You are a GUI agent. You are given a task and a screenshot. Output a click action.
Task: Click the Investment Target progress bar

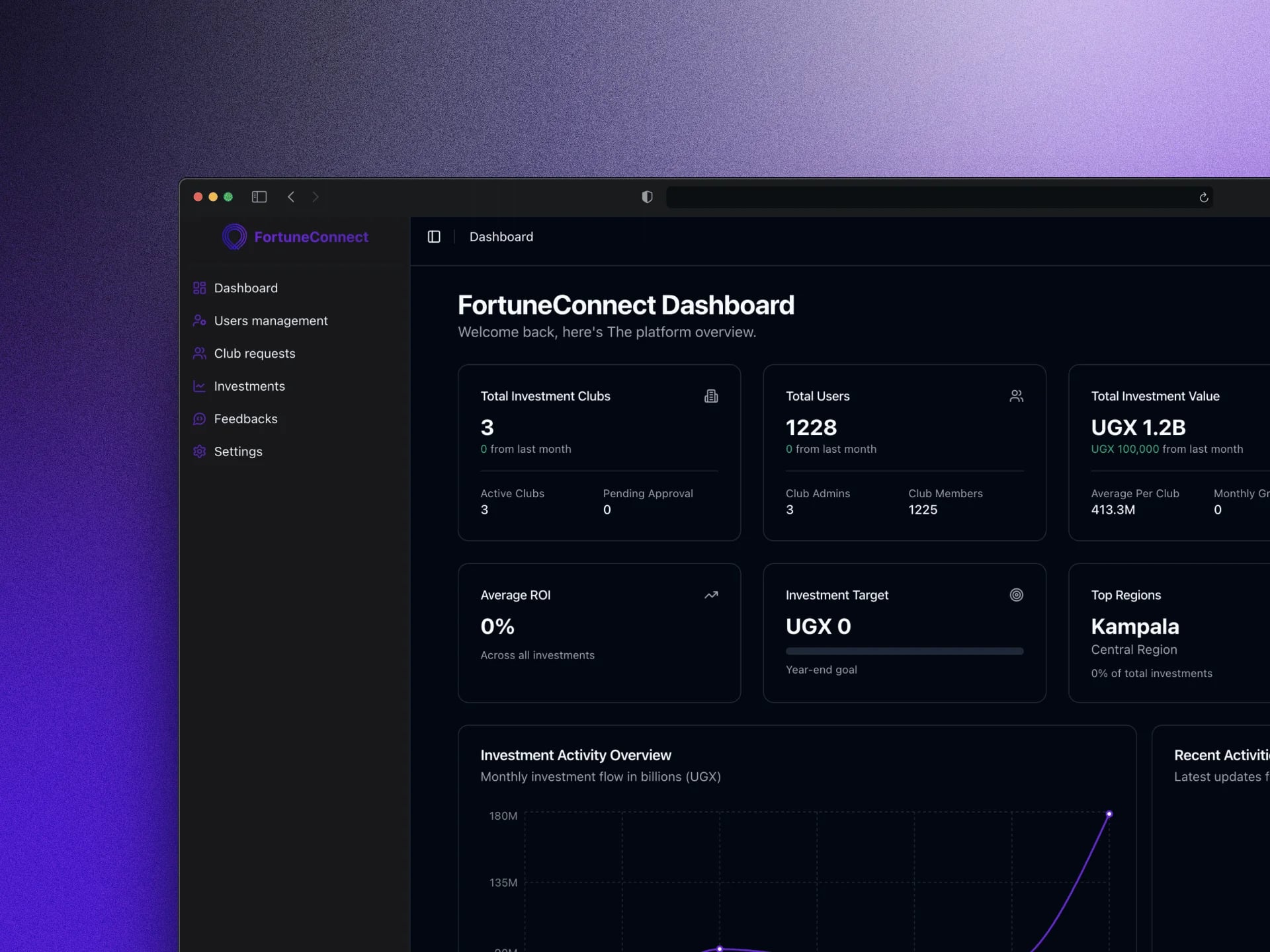[x=904, y=651]
